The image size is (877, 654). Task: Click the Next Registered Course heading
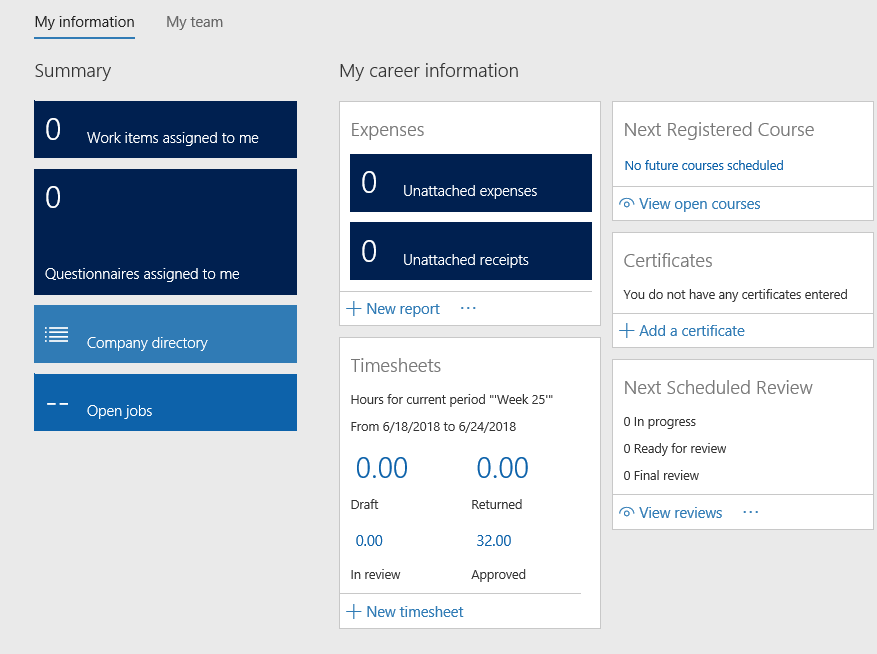pos(719,130)
